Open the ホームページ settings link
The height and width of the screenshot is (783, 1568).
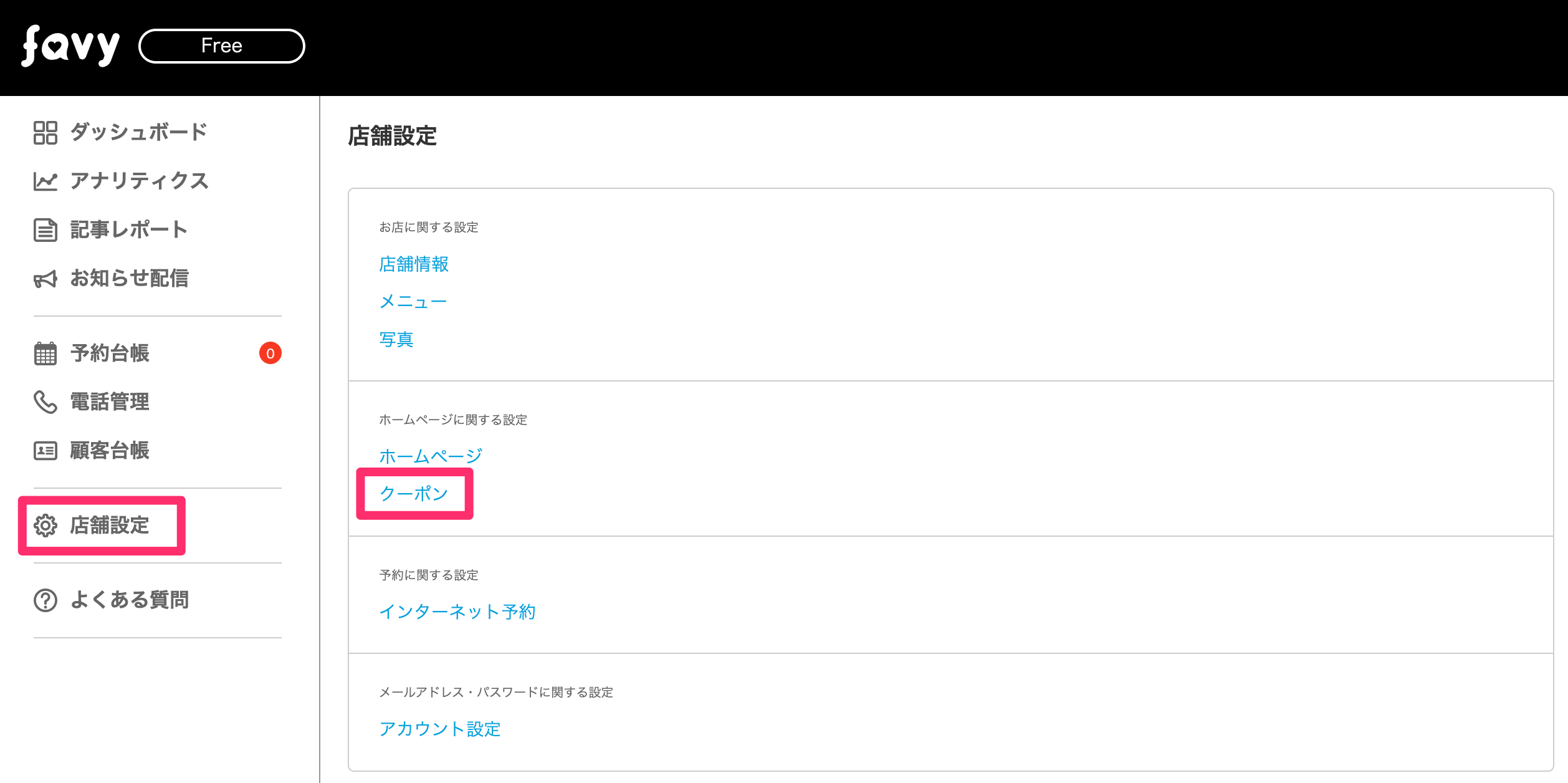(431, 456)
